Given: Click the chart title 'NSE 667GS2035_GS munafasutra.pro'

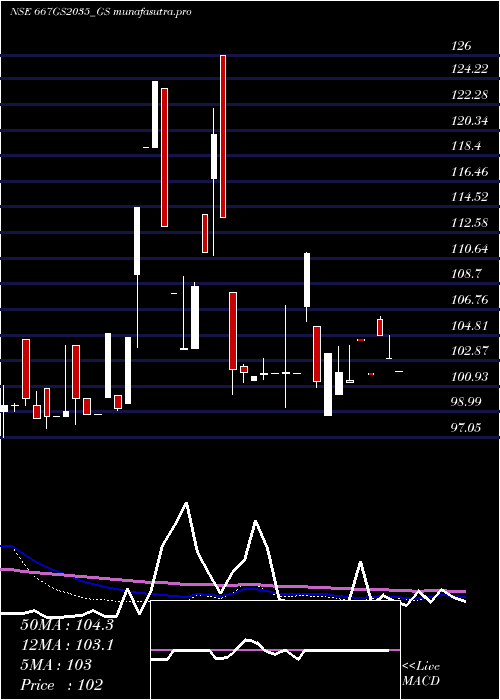Looking at the screenshot, I should tap(100, 12).
